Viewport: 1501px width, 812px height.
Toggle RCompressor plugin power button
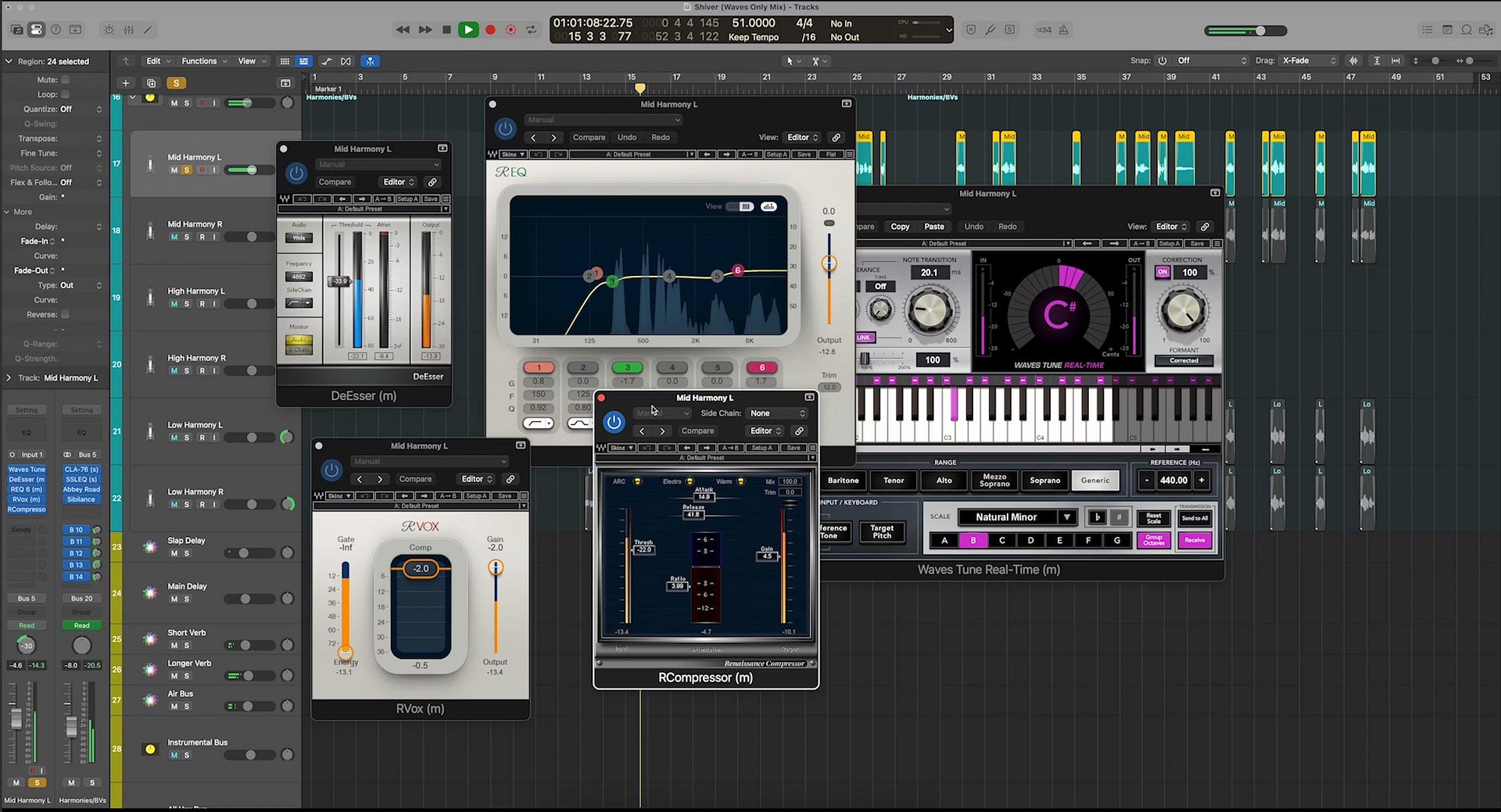(x=614, y=422)
